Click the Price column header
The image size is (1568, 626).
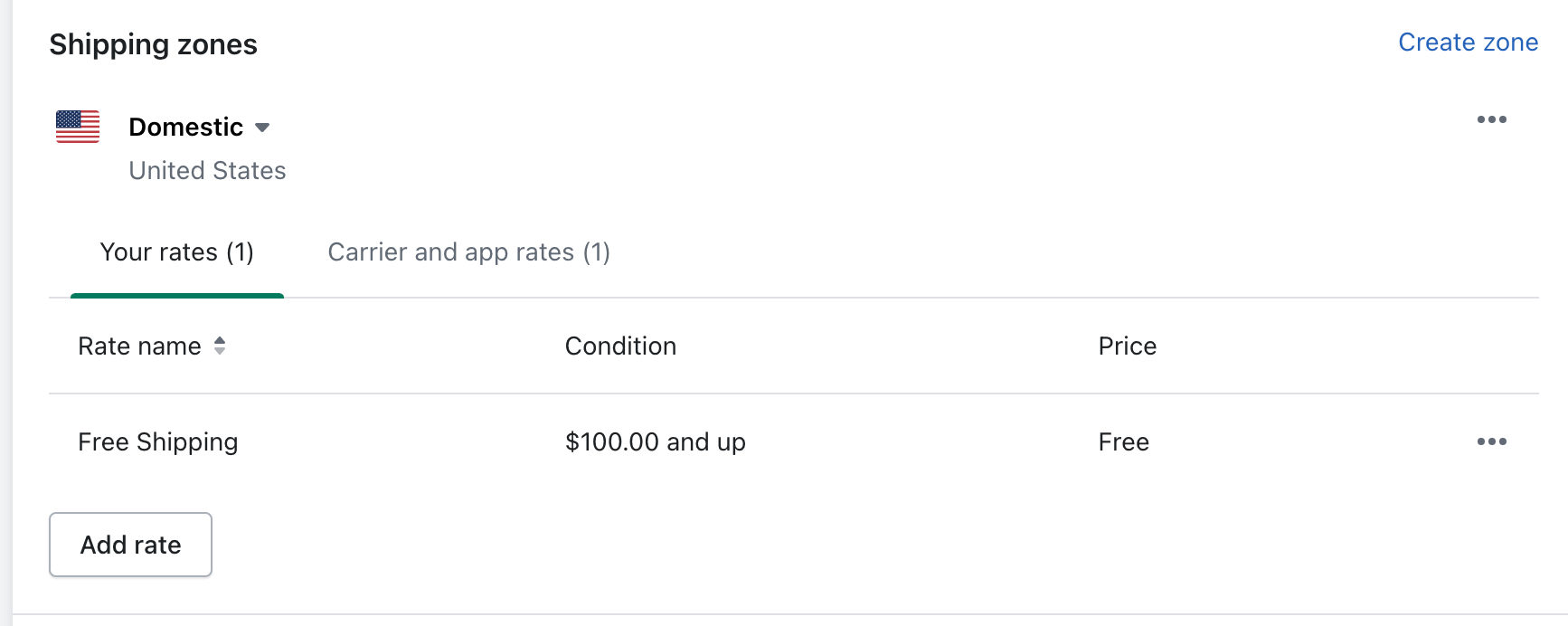point(1127,346)
